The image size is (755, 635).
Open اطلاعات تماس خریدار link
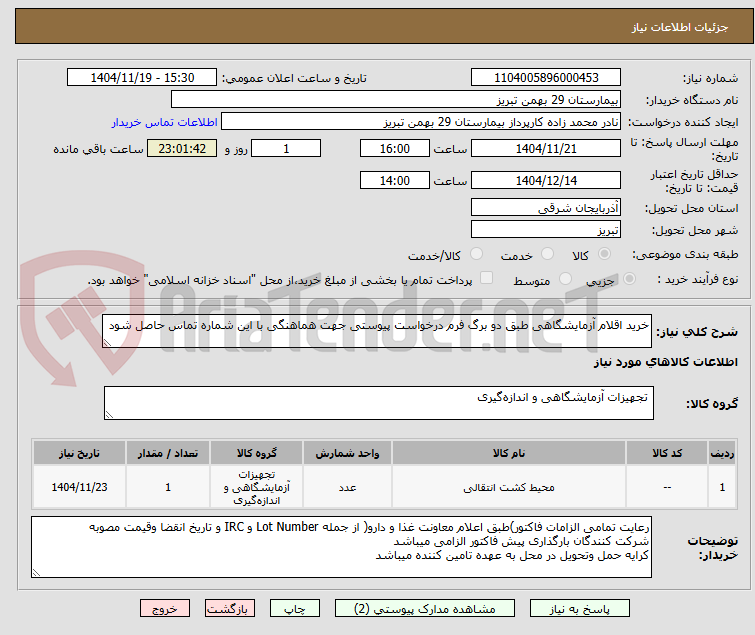tap(165, 122)
